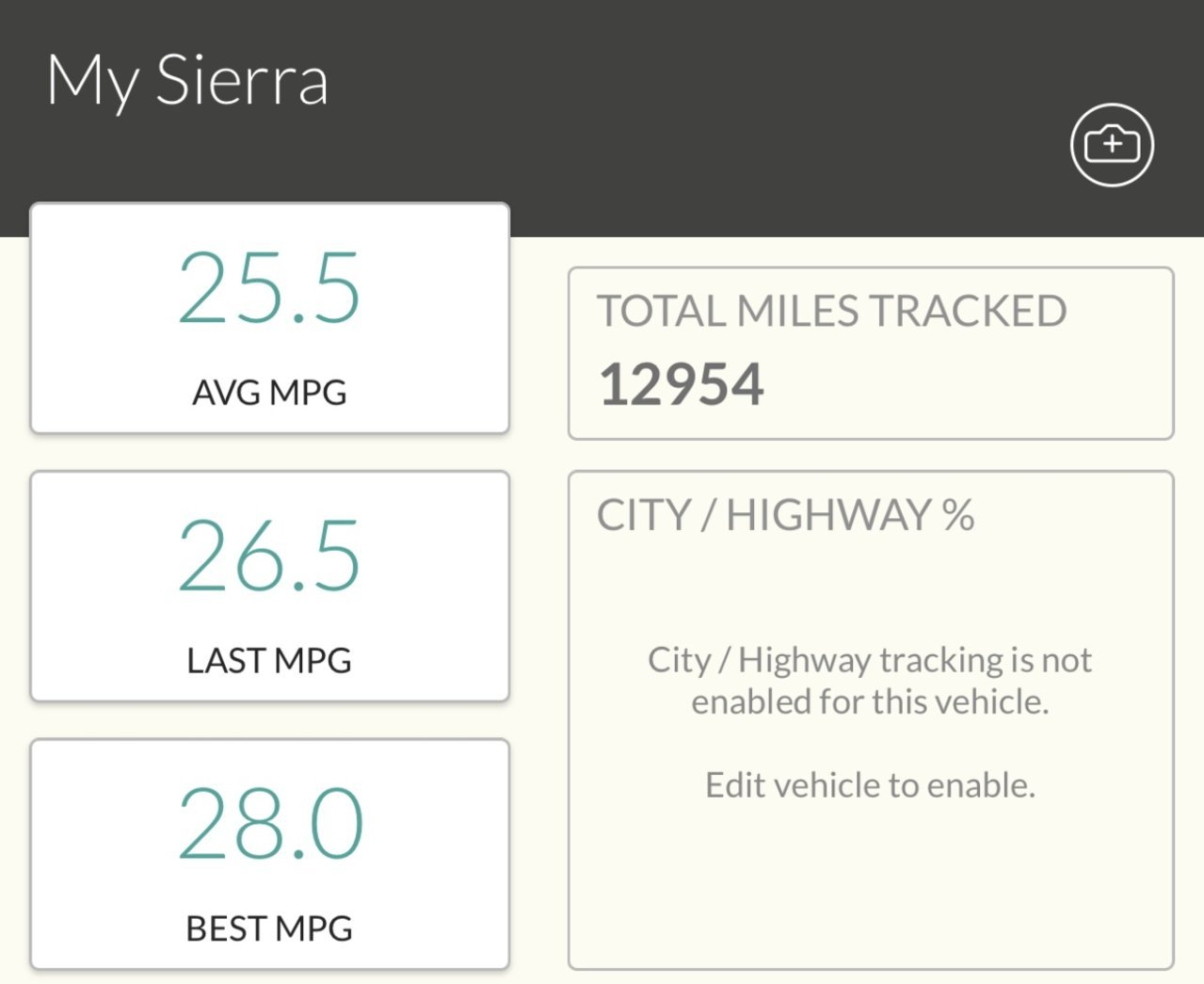
Task: Click the My Sierra vehicle title
Action: [187, 82]
